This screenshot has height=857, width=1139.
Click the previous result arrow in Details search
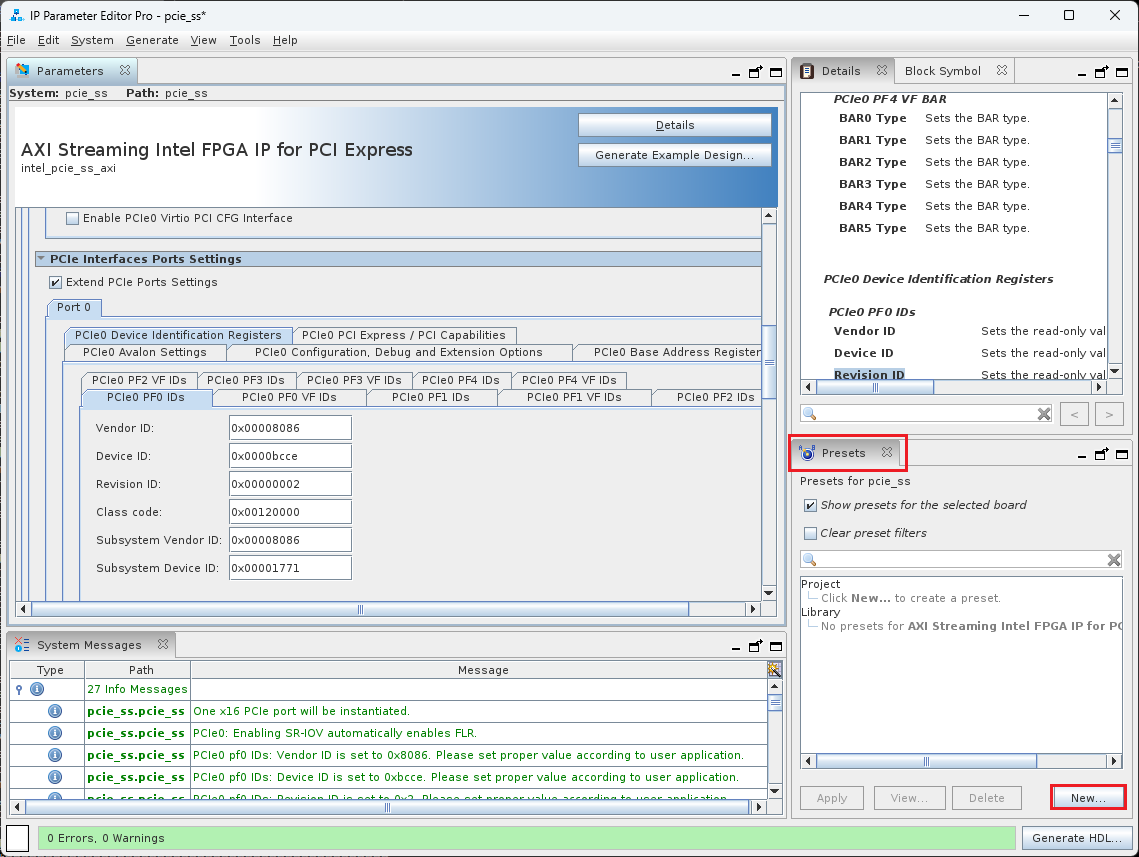click(1074, 414)
